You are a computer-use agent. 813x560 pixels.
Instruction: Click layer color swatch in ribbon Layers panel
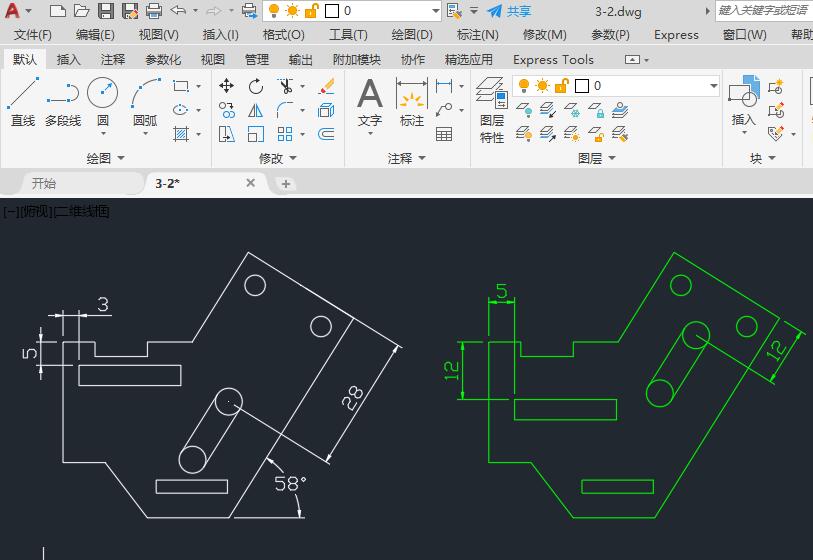(x=581, y=86)
